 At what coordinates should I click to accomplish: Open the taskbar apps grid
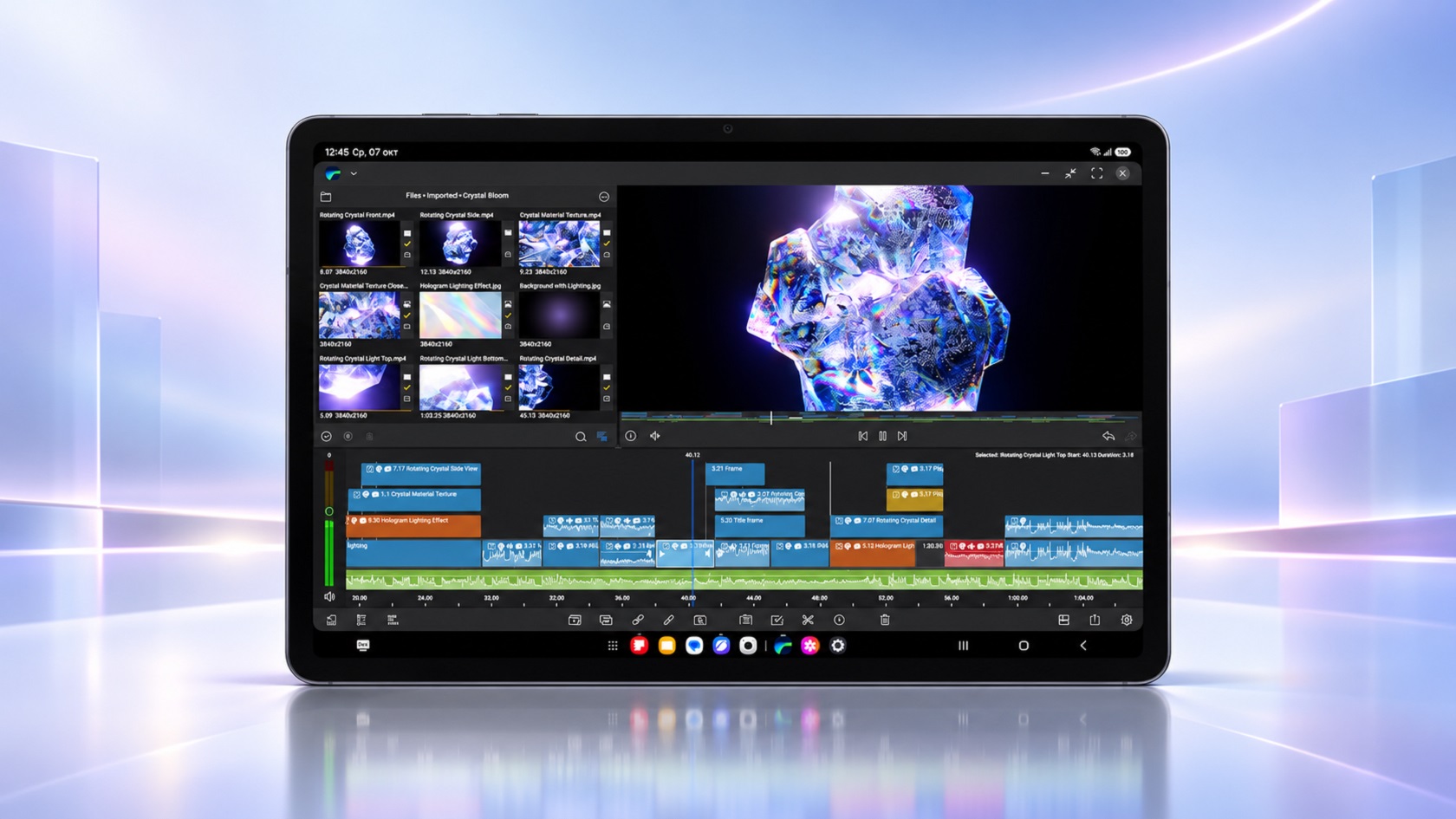point(613,646)
